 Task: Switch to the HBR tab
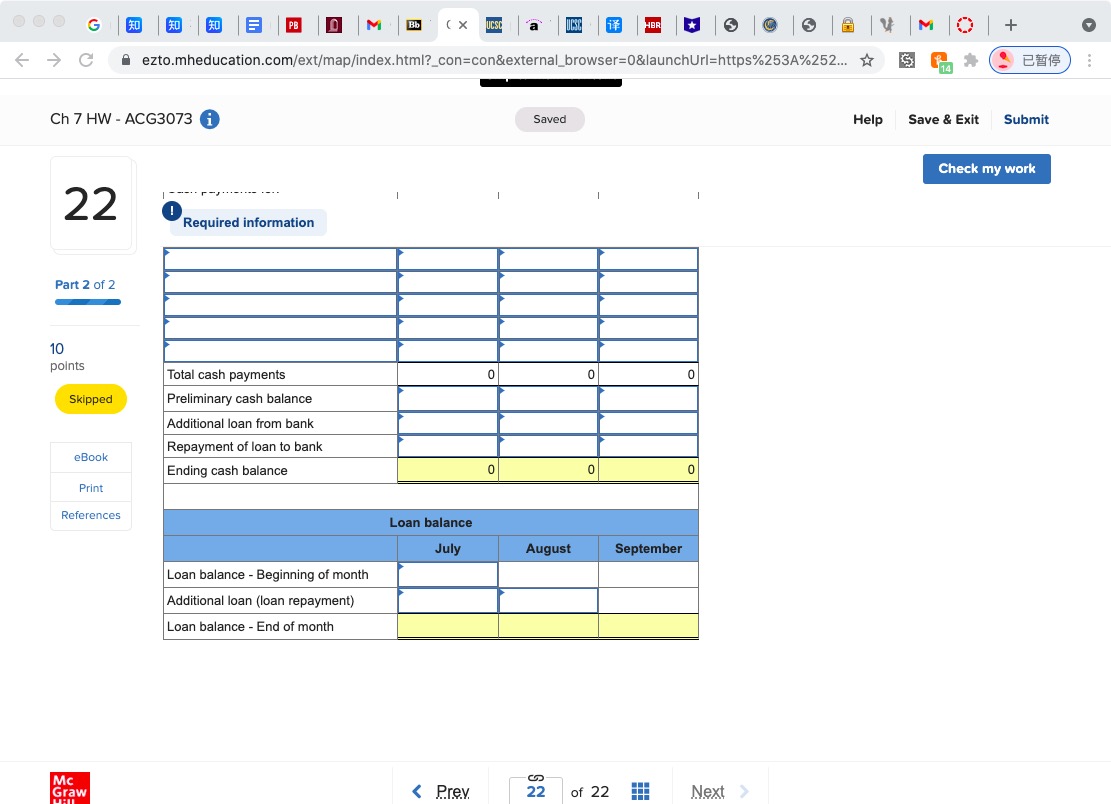(653, 25)
